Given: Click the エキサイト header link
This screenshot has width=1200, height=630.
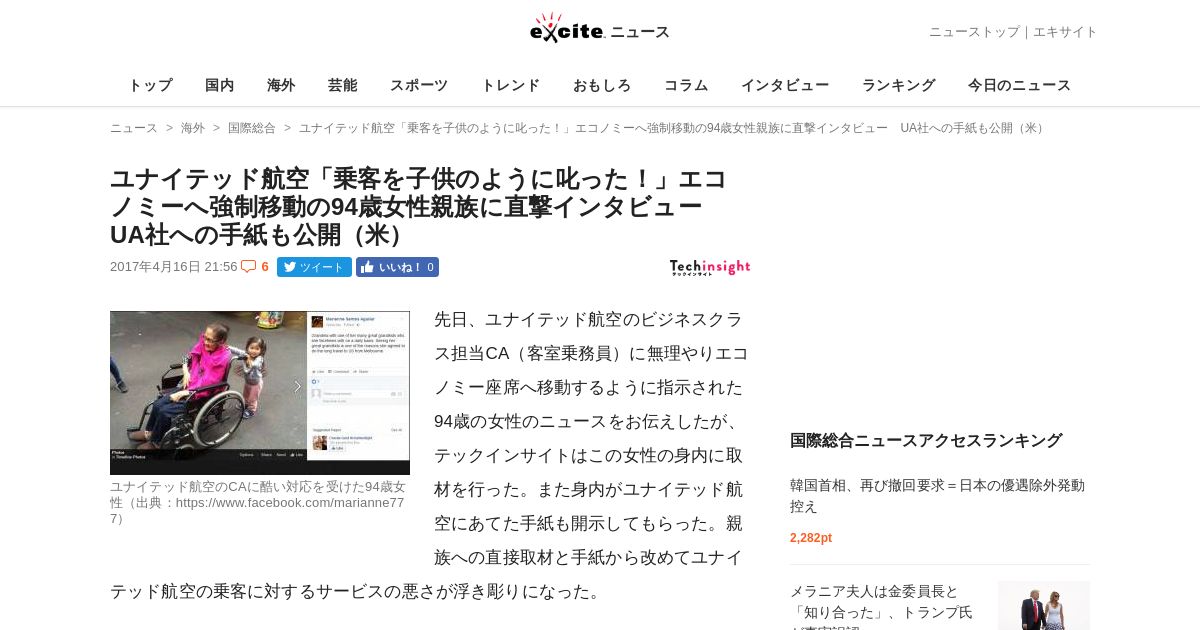Looking at the screenshot, I should 1065,32.
